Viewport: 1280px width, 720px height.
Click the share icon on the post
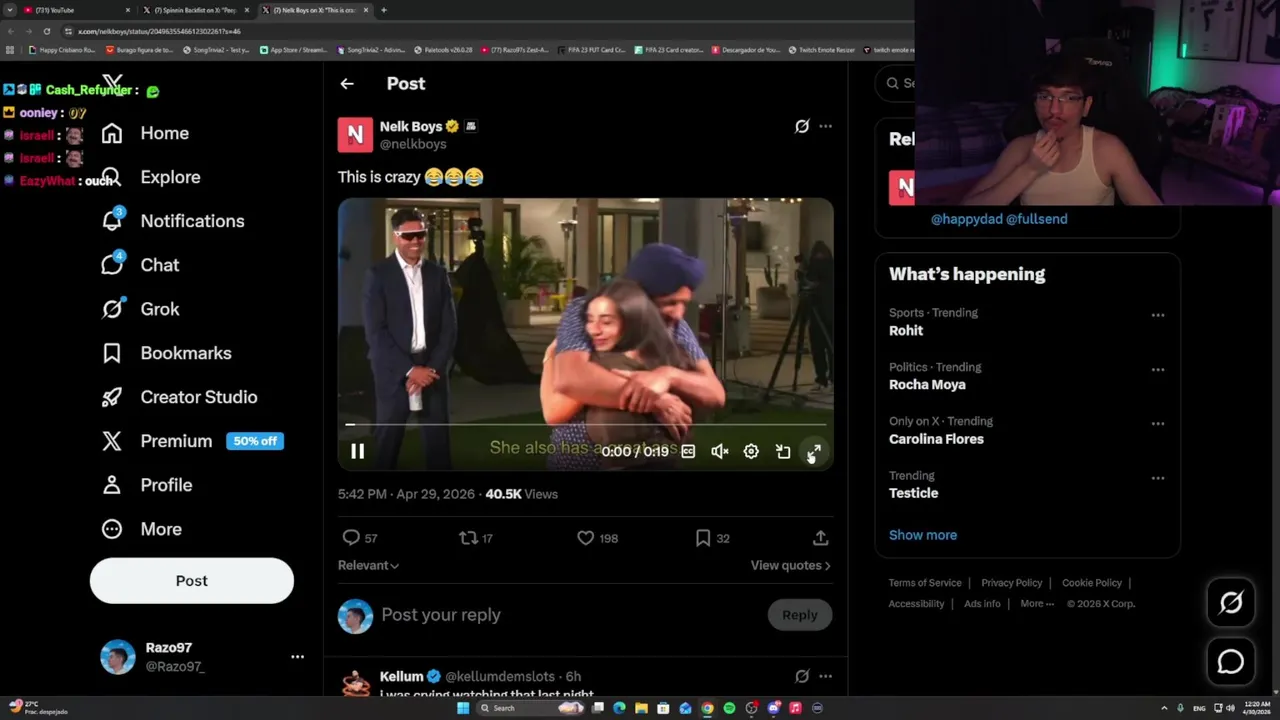(x=820, y=538)
